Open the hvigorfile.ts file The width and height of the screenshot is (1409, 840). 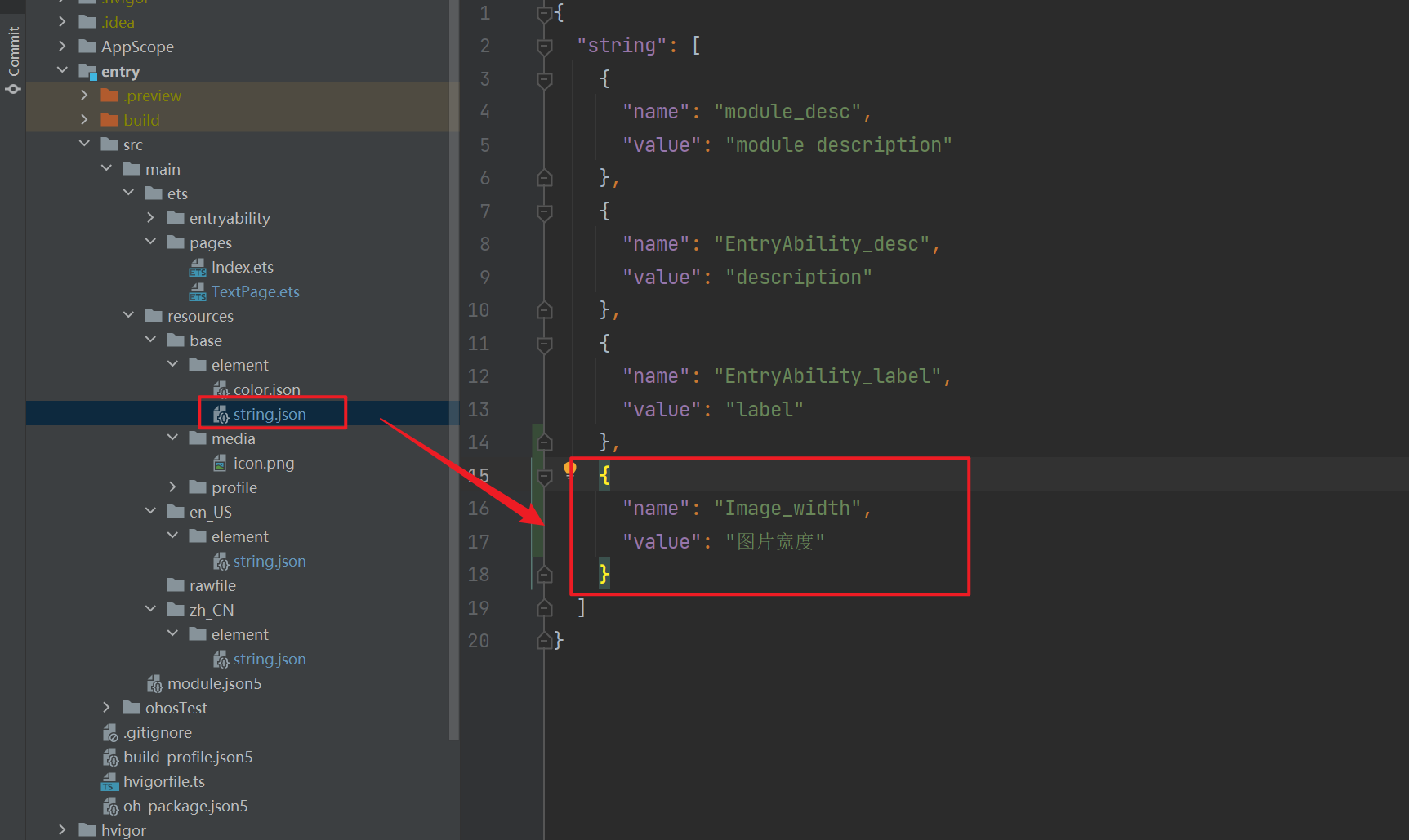(x=163, y=782)
